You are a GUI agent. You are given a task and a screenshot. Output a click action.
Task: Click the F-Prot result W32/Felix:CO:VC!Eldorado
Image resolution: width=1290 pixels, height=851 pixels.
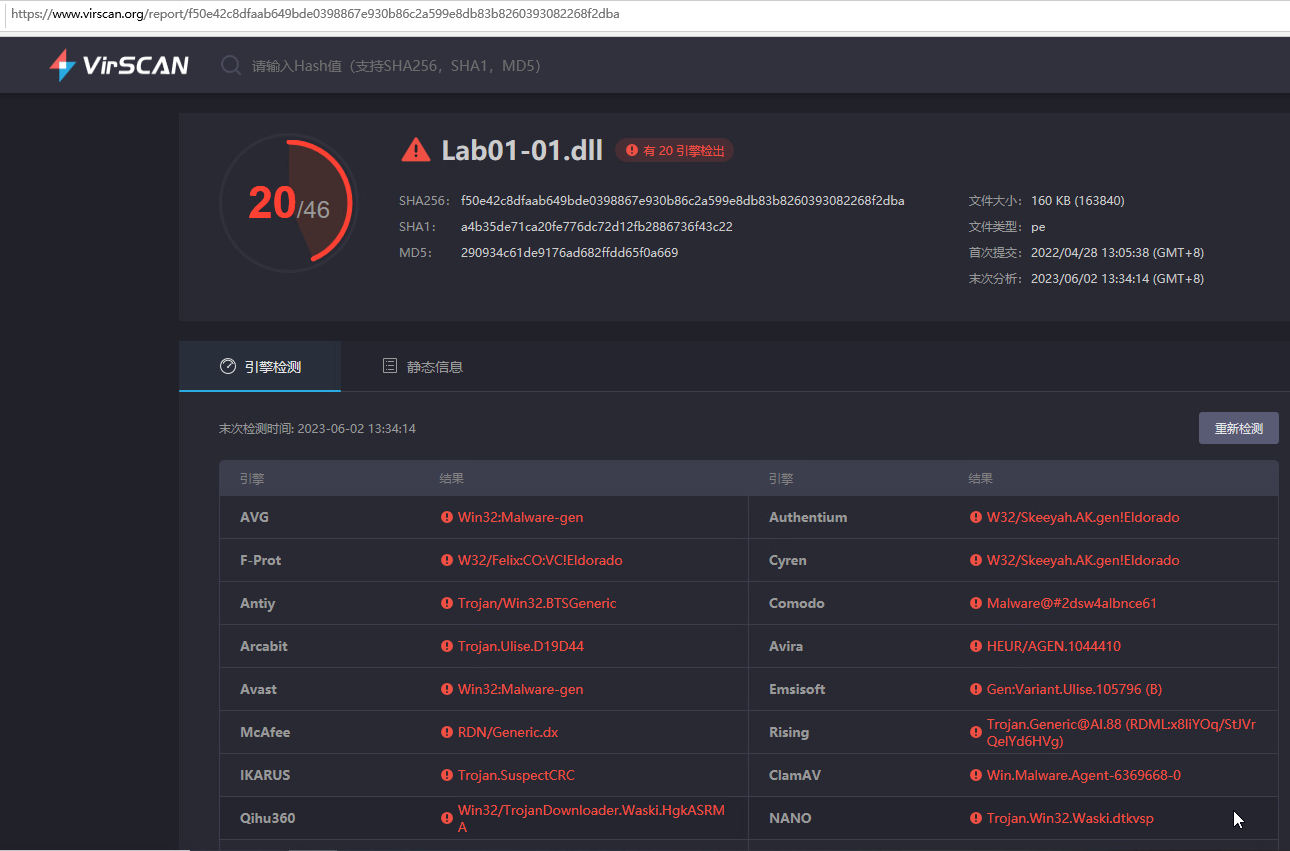coord(540,561)
